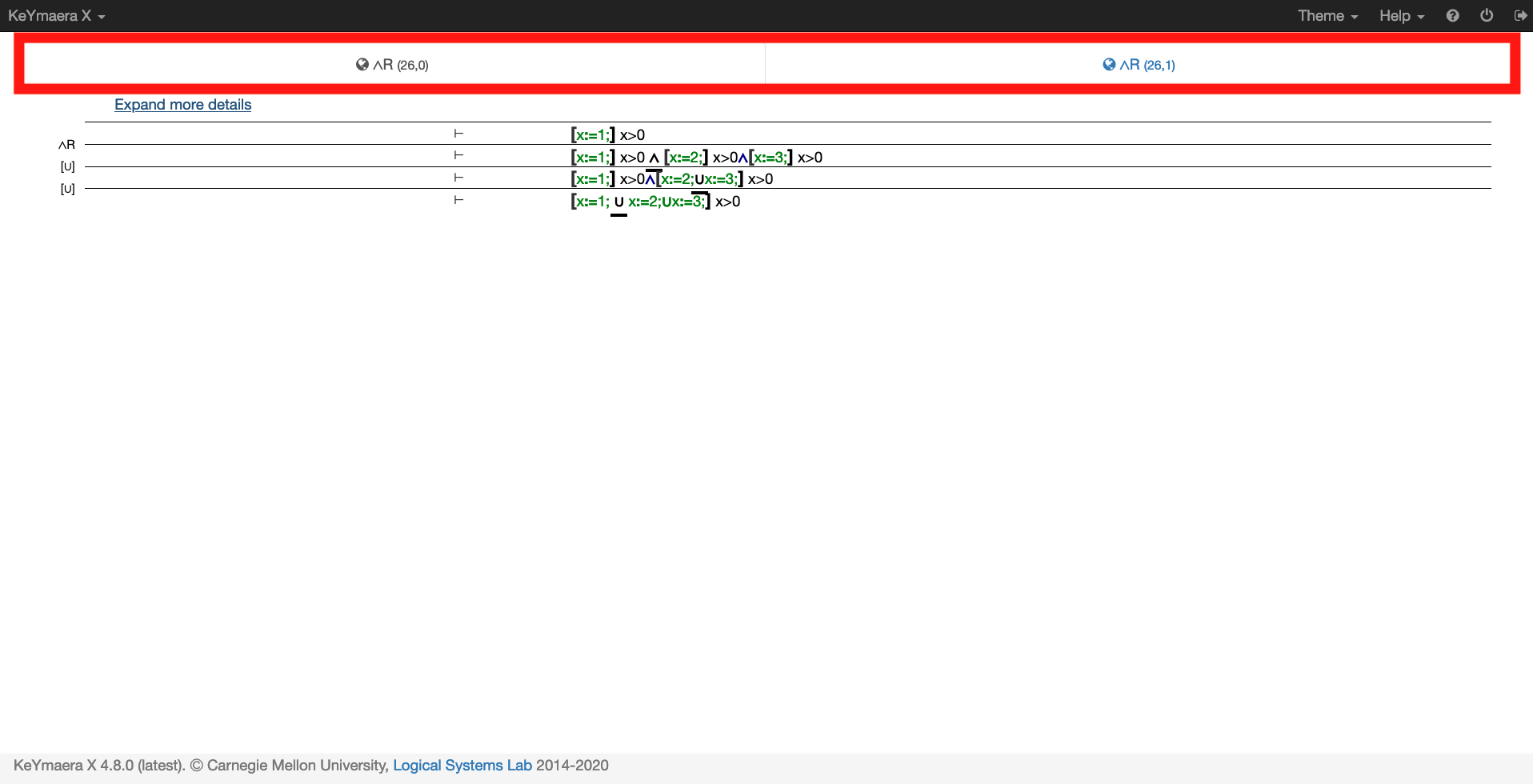The image size is (1533, 784).
Task: Click the second [∪] rule label on the left
Action: click(68, 189)
